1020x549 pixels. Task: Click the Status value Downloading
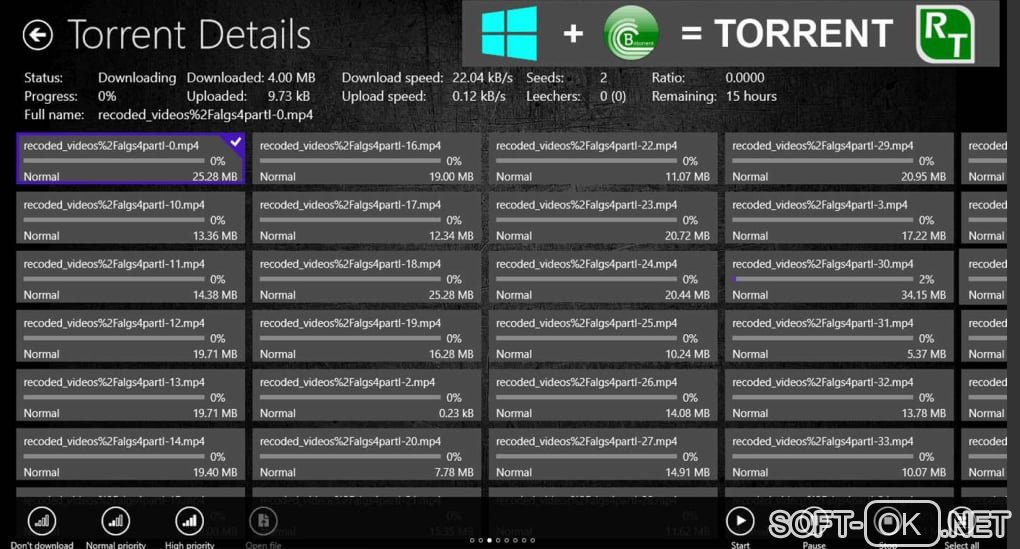tap(137, 78)
